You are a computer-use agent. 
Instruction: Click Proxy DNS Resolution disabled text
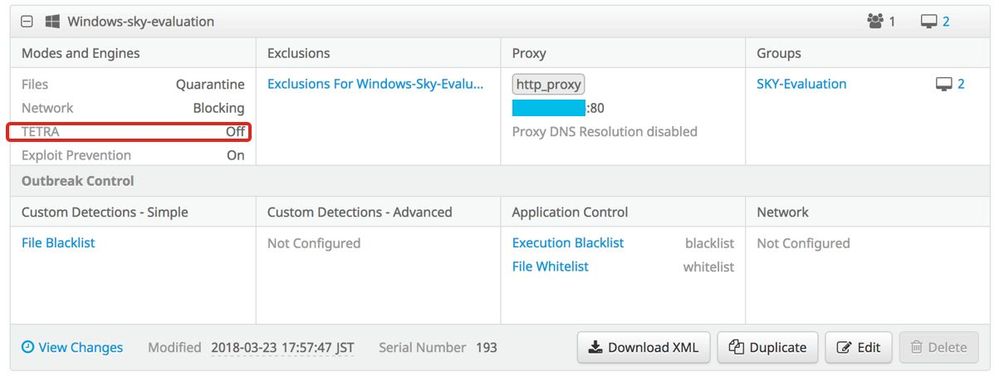pos(605,132)
